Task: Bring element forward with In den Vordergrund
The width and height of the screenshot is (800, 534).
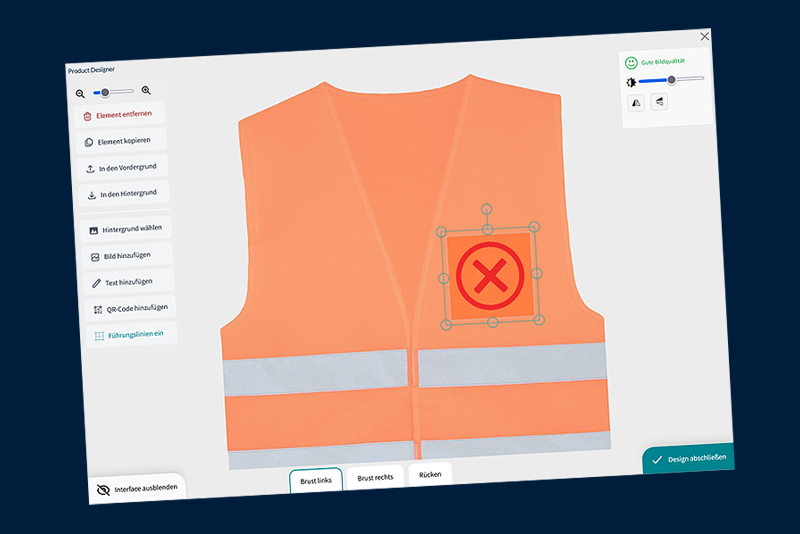Action: click(x=124, y=167)
